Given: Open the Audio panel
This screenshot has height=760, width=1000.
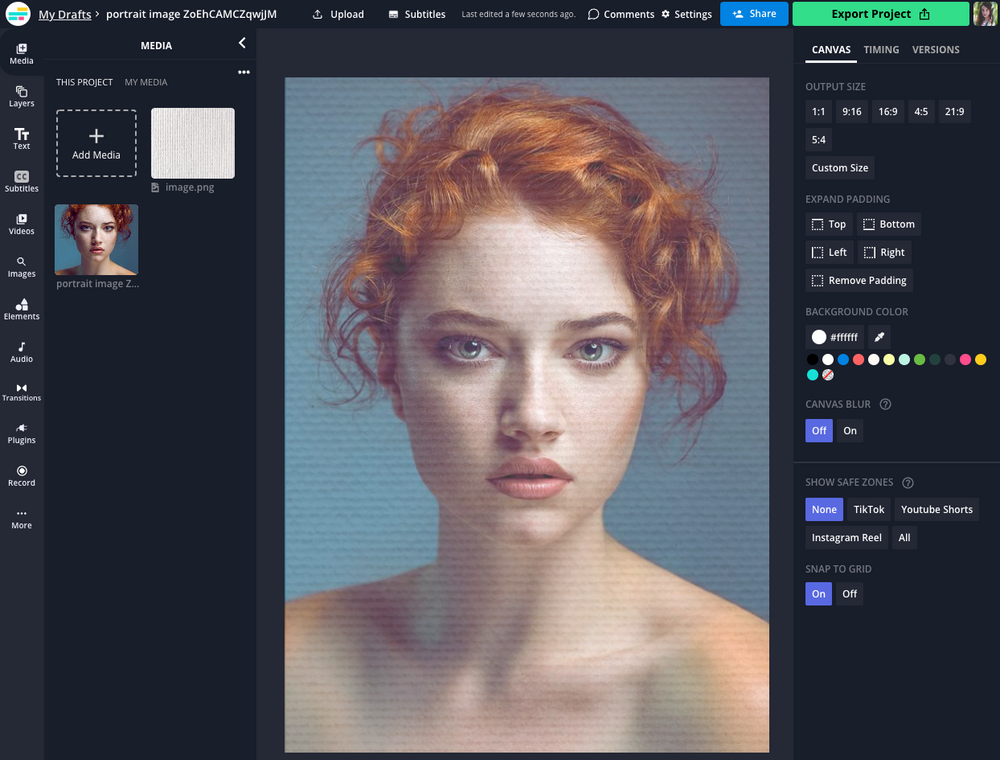Looking at the screenshot, I should click(21, 352).
